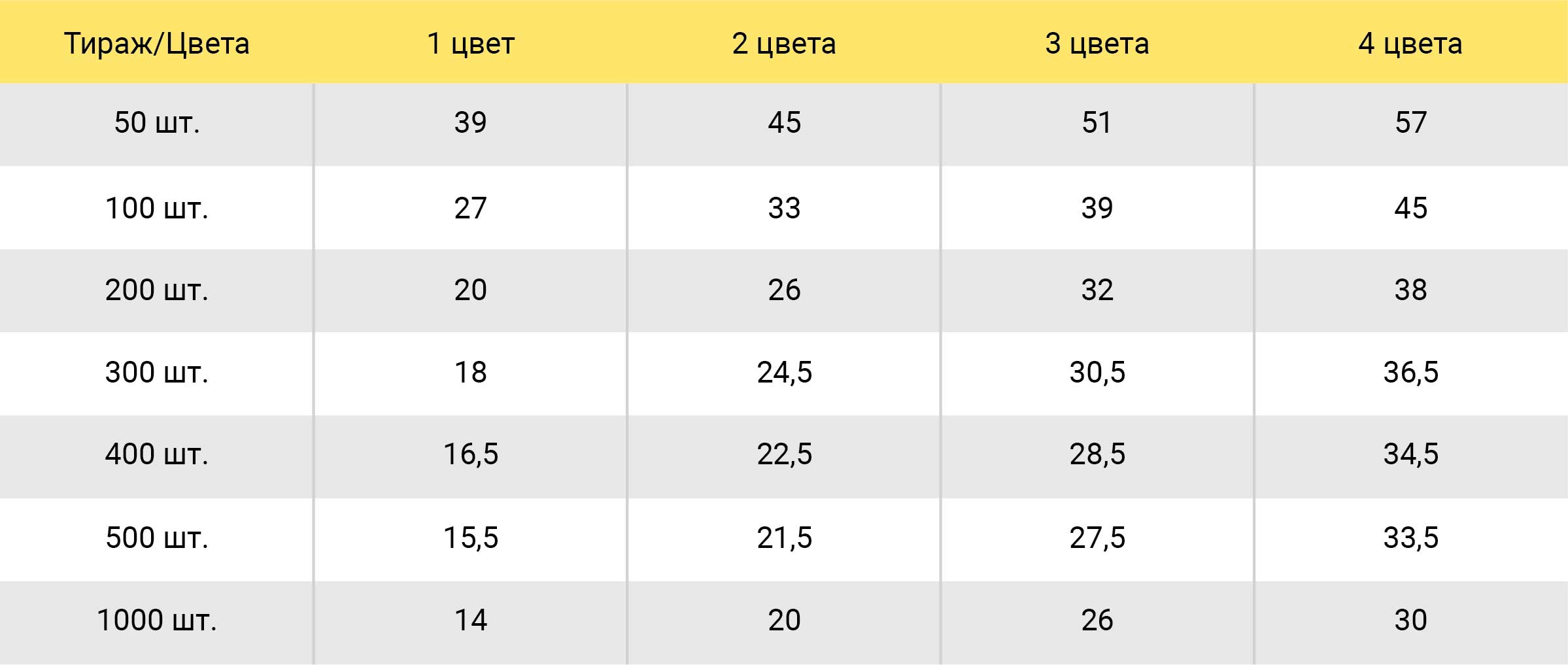This screenshot has height=665, width=1568.
Task: Click the 300 шт. row label
Action: click(x=157, y=373)
